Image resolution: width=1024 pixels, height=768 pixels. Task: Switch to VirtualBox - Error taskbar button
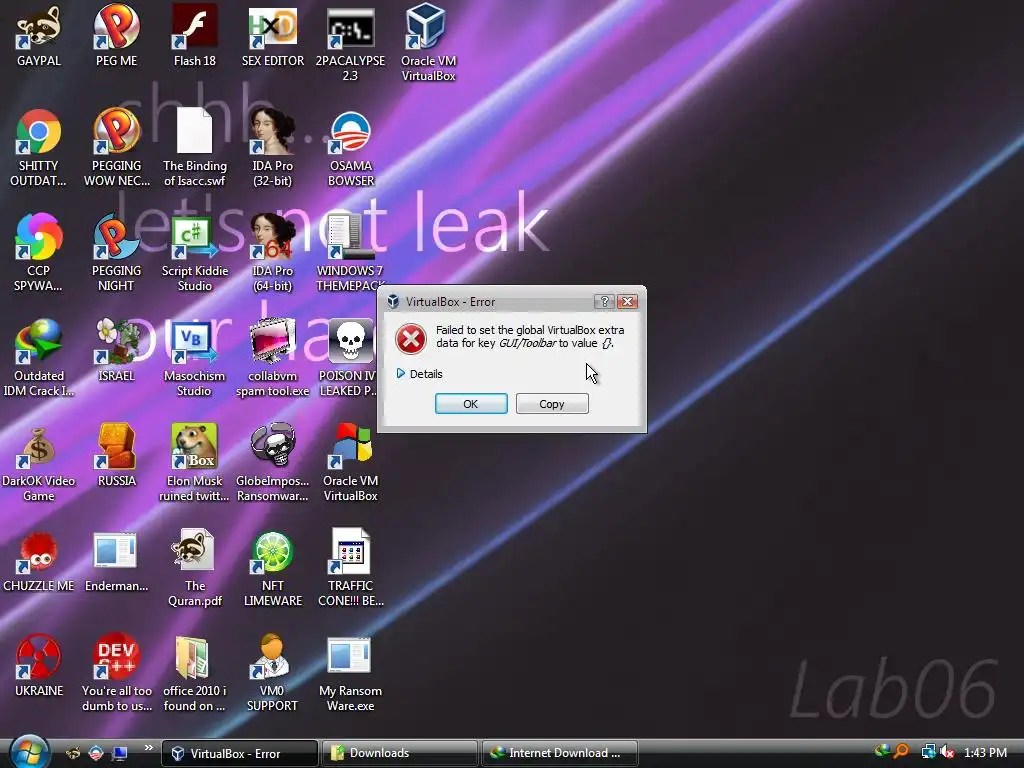[x=239, y=753]
